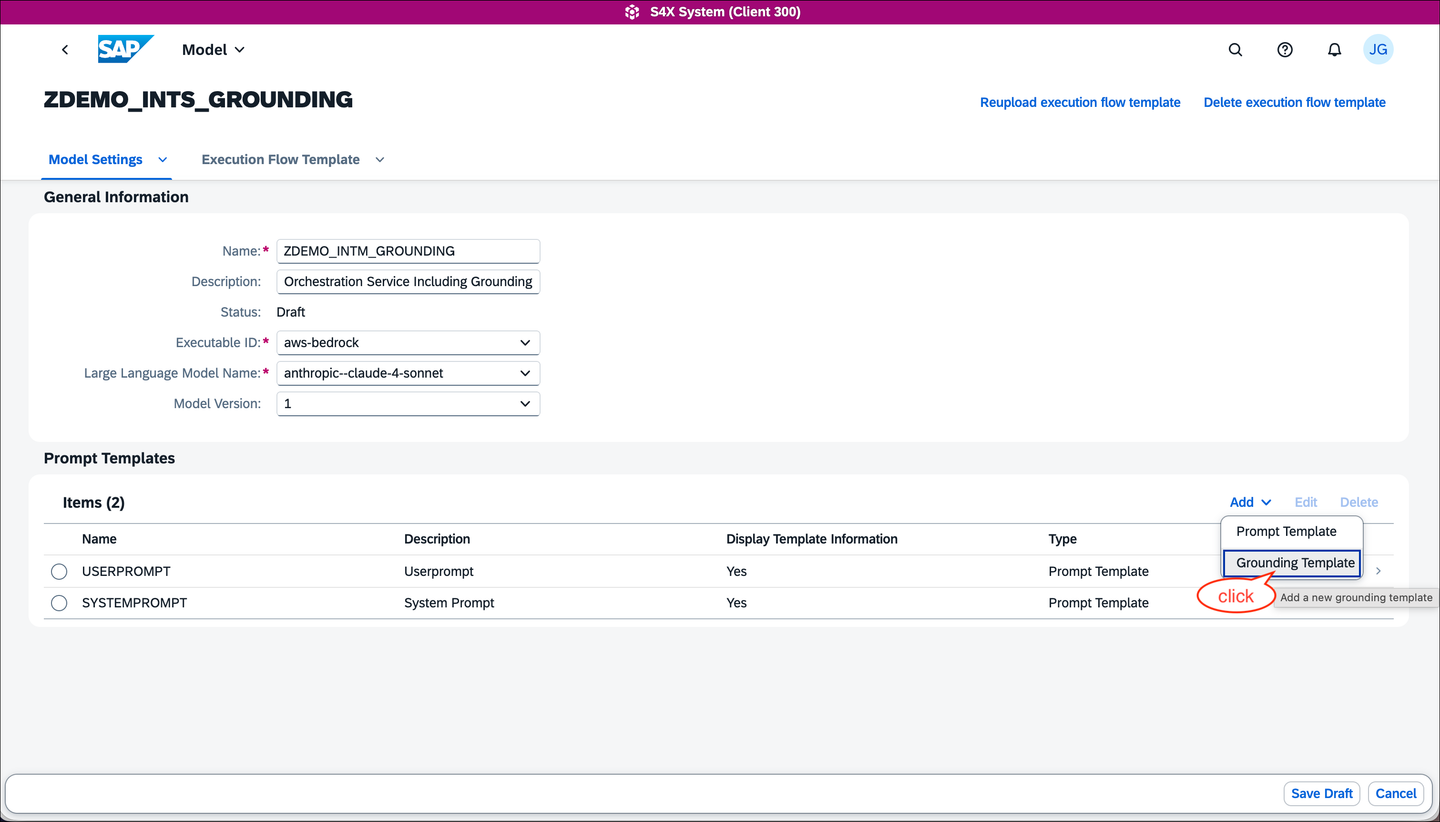Select the USERPROMPT row radio button
The width and height of the screenshot is (1440, 822).
(x=59, y=571)
